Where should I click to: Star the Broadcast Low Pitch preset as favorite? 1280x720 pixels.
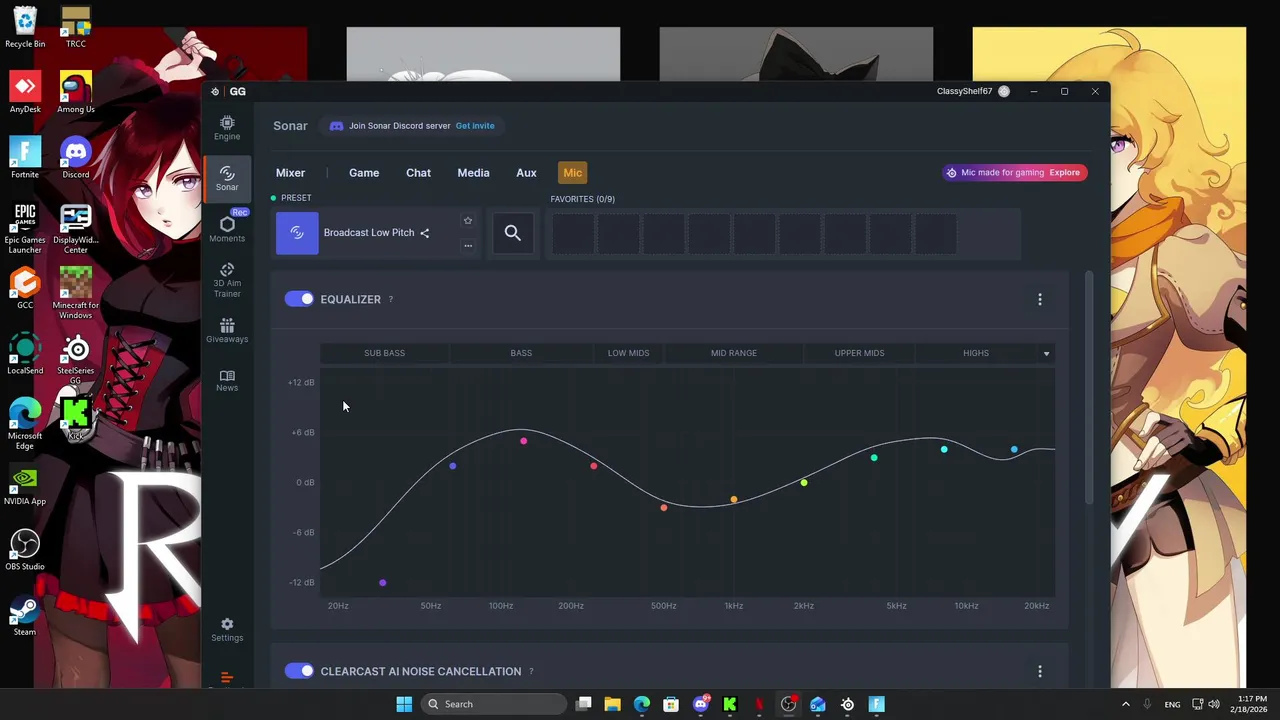point(467,221)
